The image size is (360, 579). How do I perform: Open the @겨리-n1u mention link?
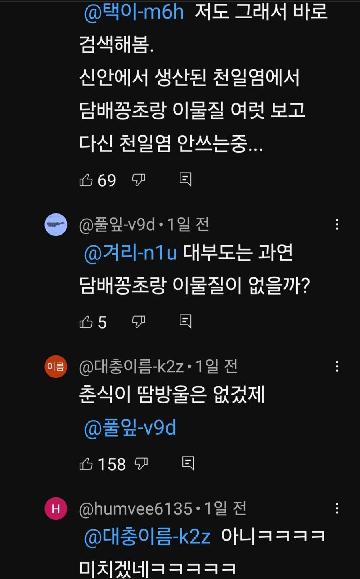tap(130, 253)
